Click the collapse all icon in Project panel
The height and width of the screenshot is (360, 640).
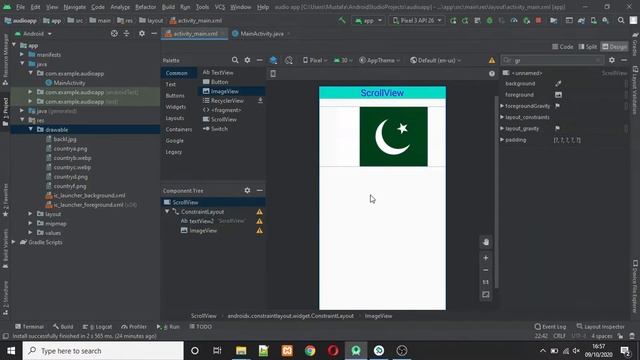(x=127, y=33)
